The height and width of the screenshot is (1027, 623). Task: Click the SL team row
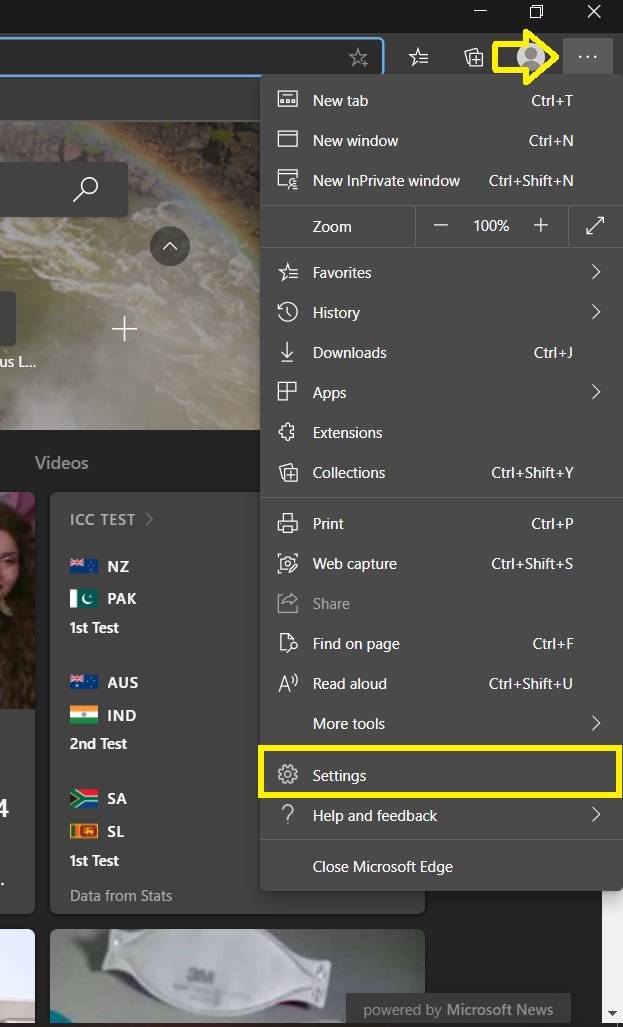[97, 832]
